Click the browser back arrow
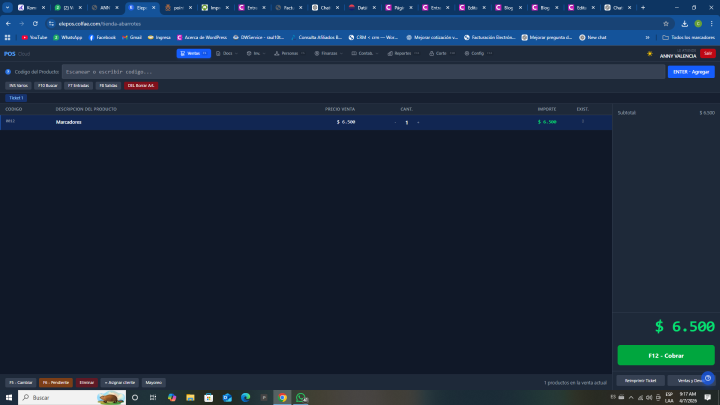Image resolution: width=720 pixels, height=405 pixels. coord(8,23)
